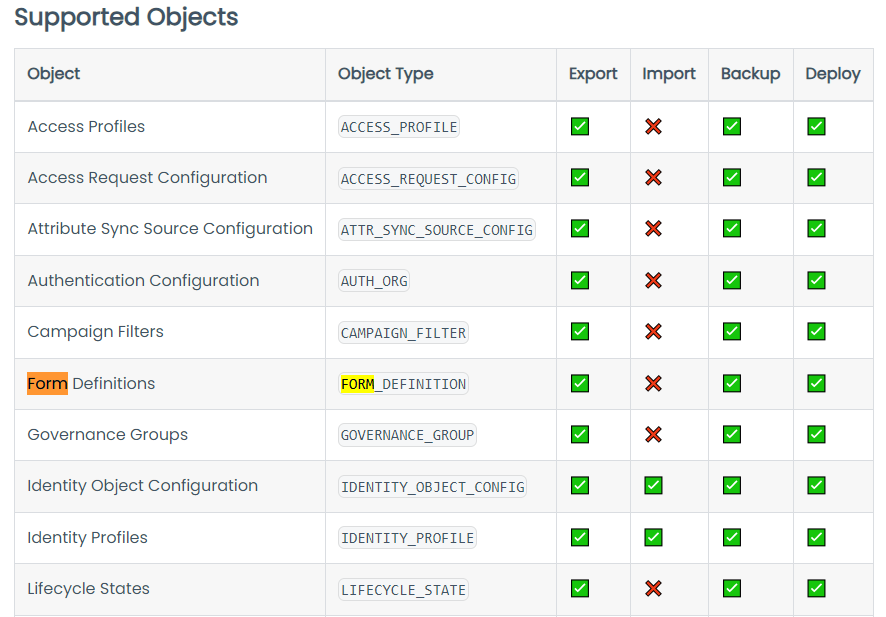
Task: Select the FORM_DEFINITION object type code
Action: click(401, 383)
